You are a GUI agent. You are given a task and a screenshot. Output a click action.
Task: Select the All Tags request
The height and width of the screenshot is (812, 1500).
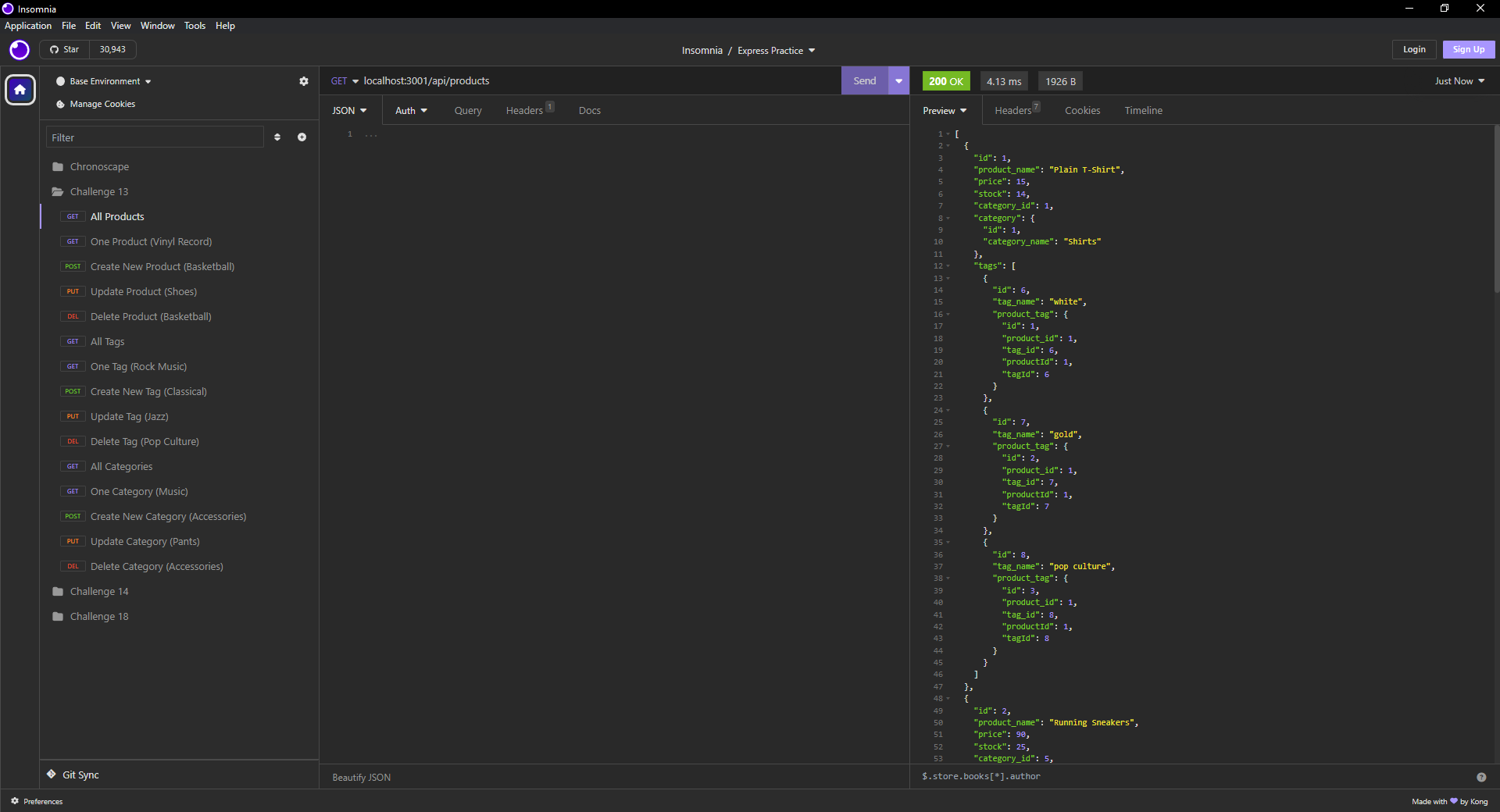point(179,342)
